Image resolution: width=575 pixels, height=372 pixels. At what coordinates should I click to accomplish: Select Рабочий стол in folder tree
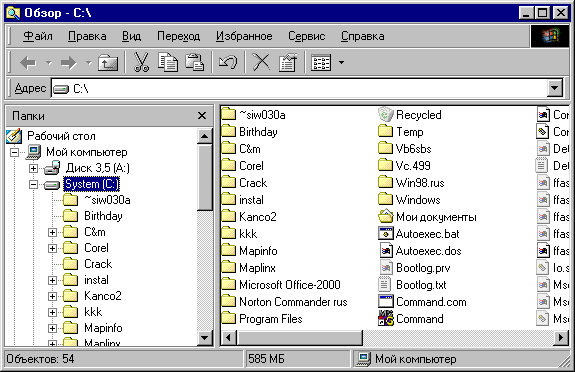pos(61,136)
